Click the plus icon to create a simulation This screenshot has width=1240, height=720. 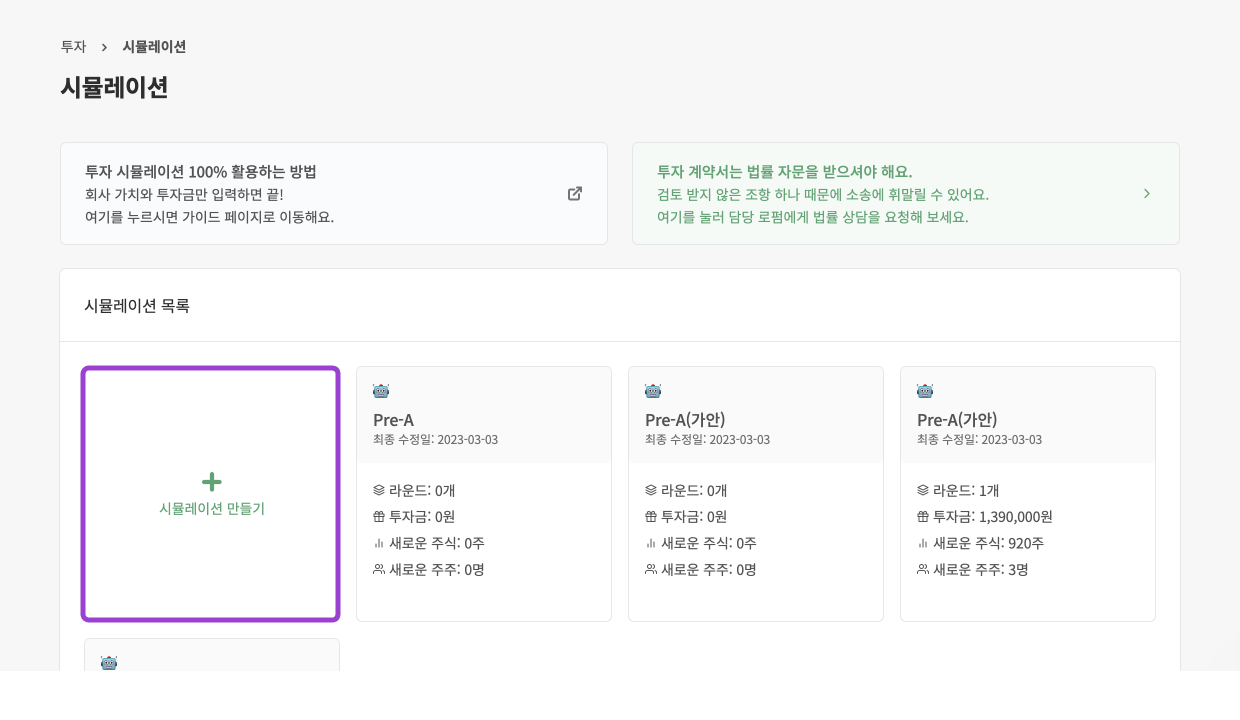[x=211, y=481]
